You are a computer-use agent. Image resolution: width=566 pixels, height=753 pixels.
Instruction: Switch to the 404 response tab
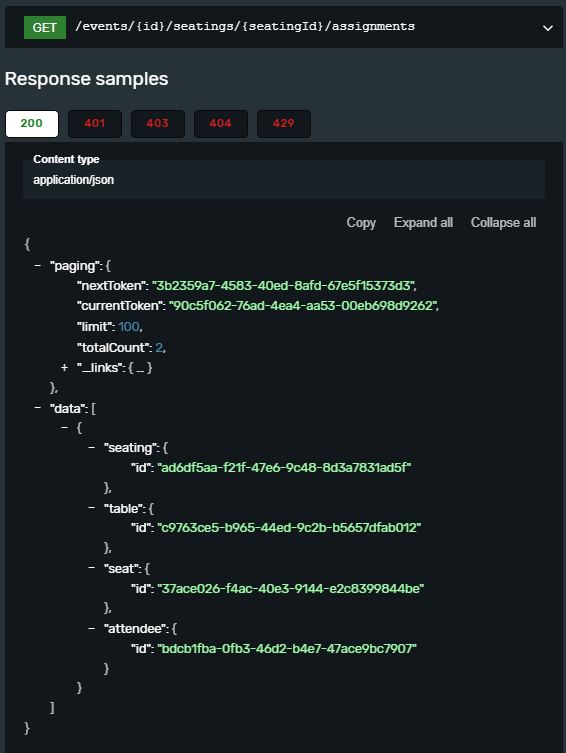click(220, 123)
